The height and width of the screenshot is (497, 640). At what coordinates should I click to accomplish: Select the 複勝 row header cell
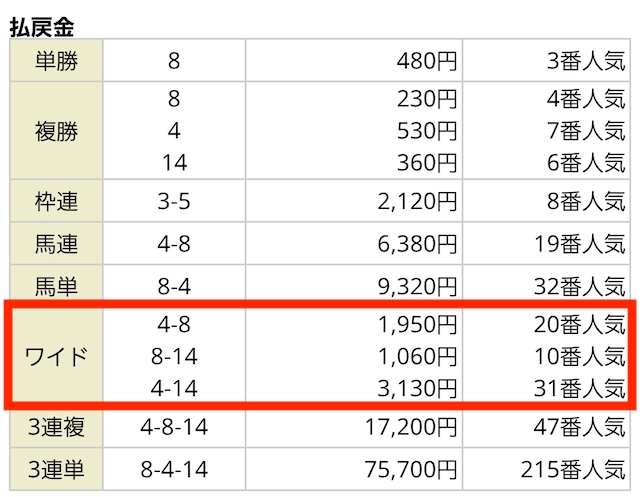tap(56, 131)
